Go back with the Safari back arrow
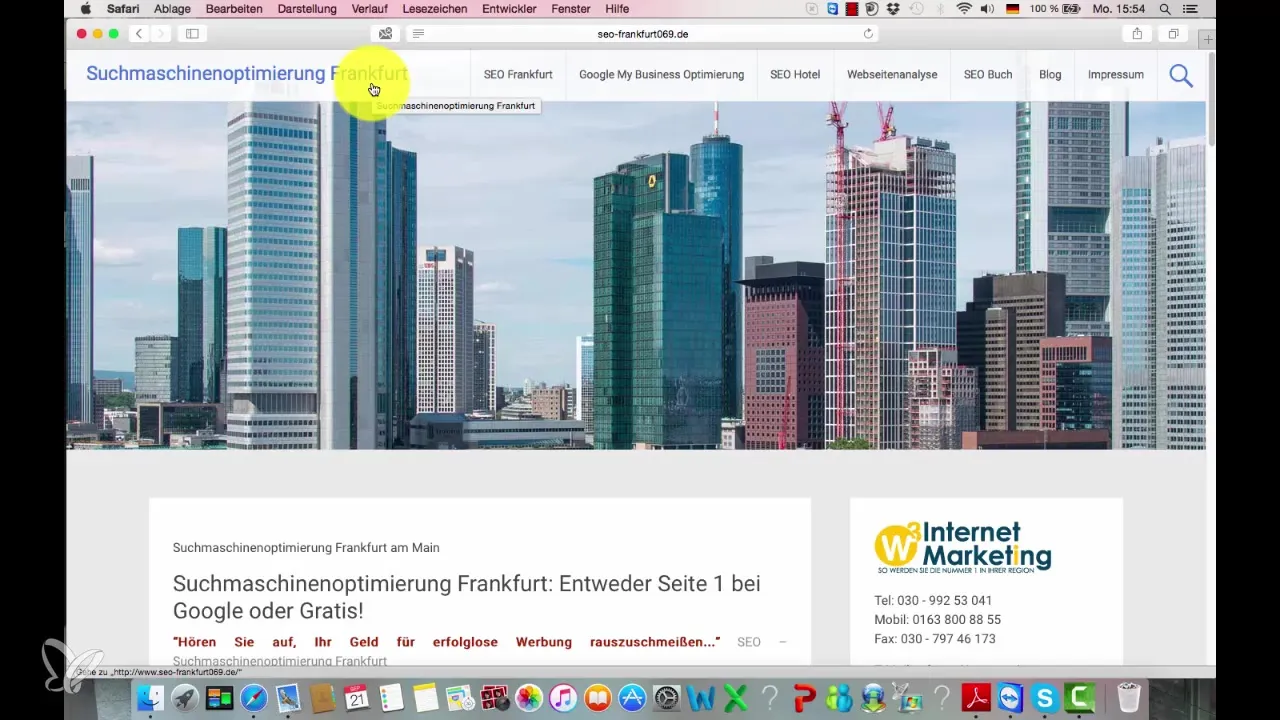 [x=139, y=34]
